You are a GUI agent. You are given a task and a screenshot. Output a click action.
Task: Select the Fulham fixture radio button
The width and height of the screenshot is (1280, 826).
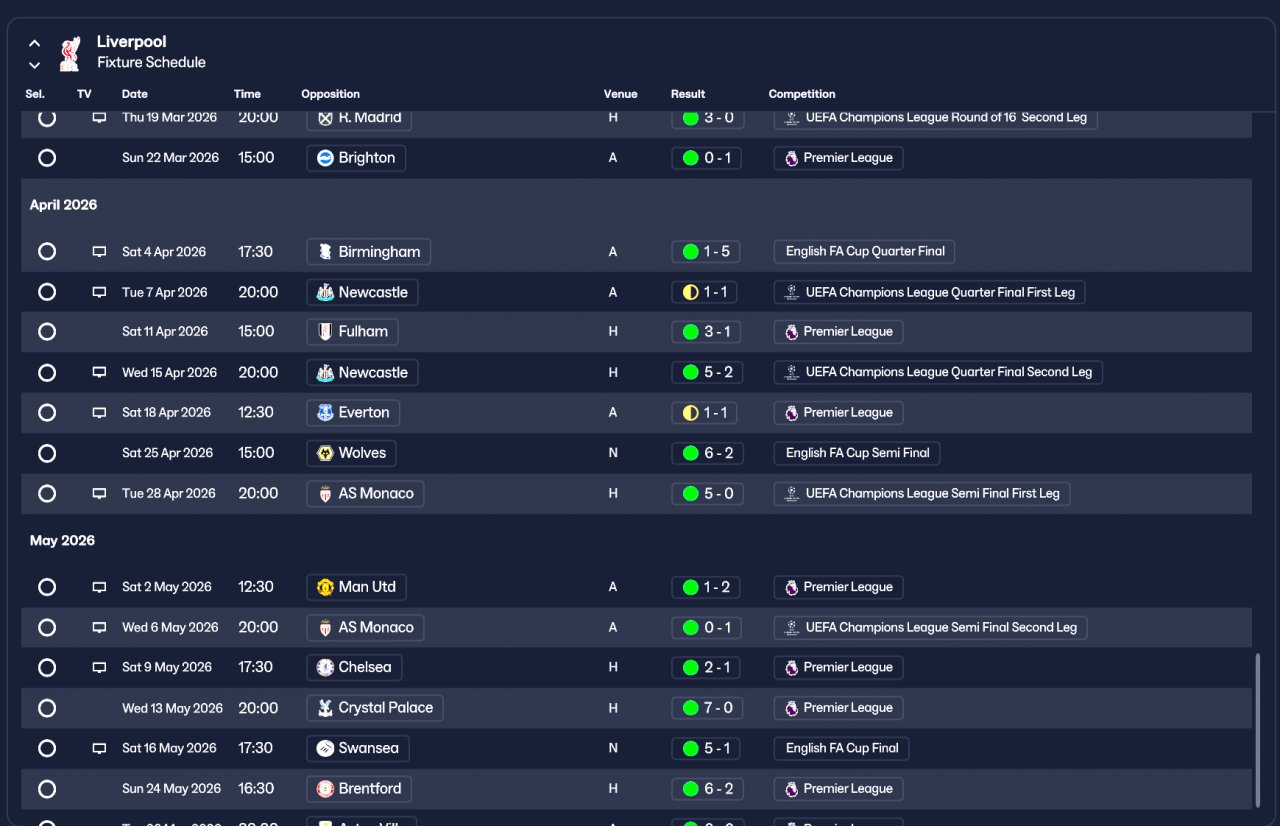point(47,332)
